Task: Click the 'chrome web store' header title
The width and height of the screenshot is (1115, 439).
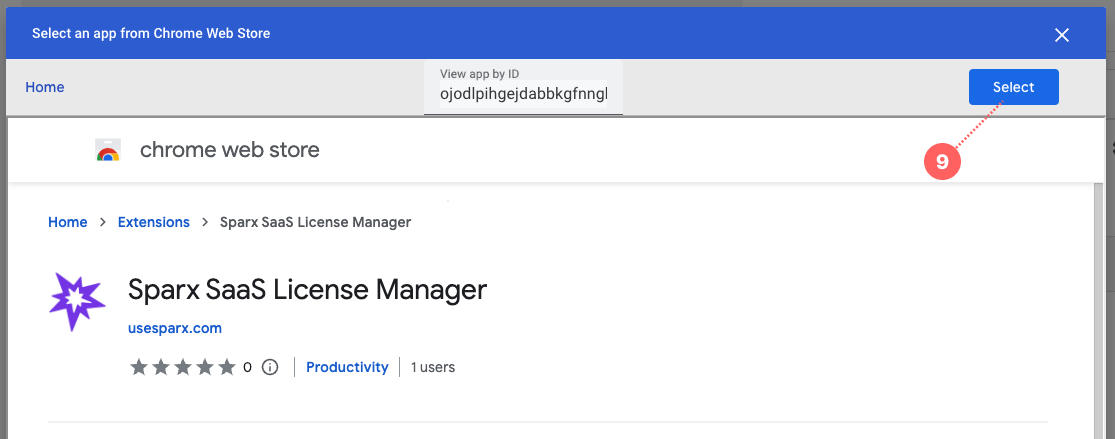Action: [230, 150]
